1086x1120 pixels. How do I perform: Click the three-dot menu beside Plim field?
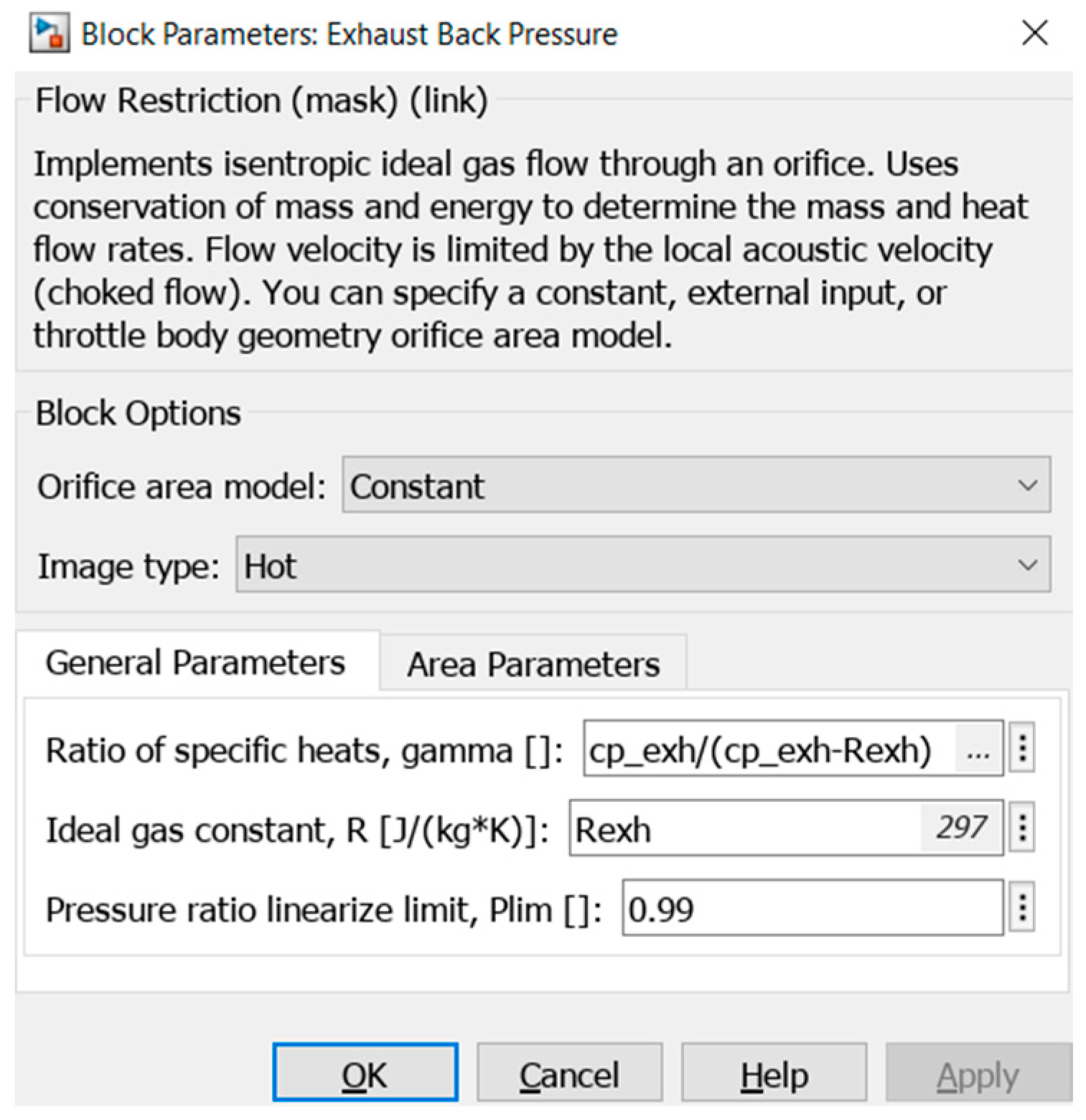(1022, 907)
